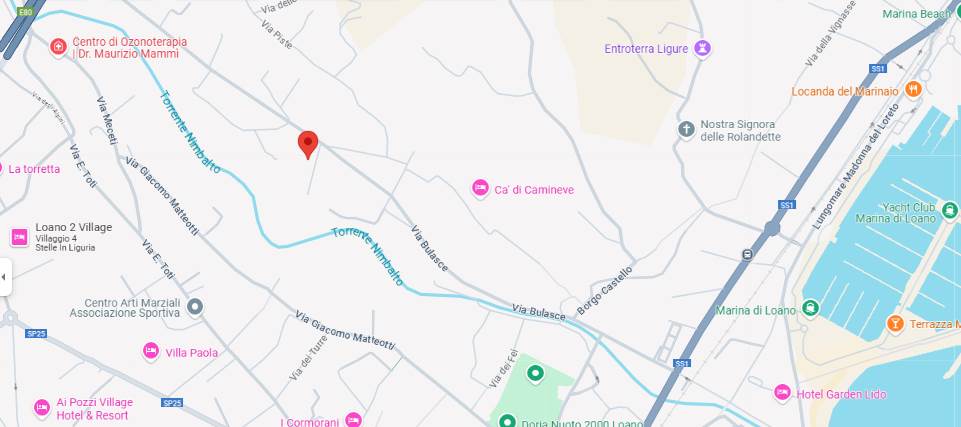
Task: Select Locanda del Marinaio restaurant icon
Action: (x=913, y=89)
